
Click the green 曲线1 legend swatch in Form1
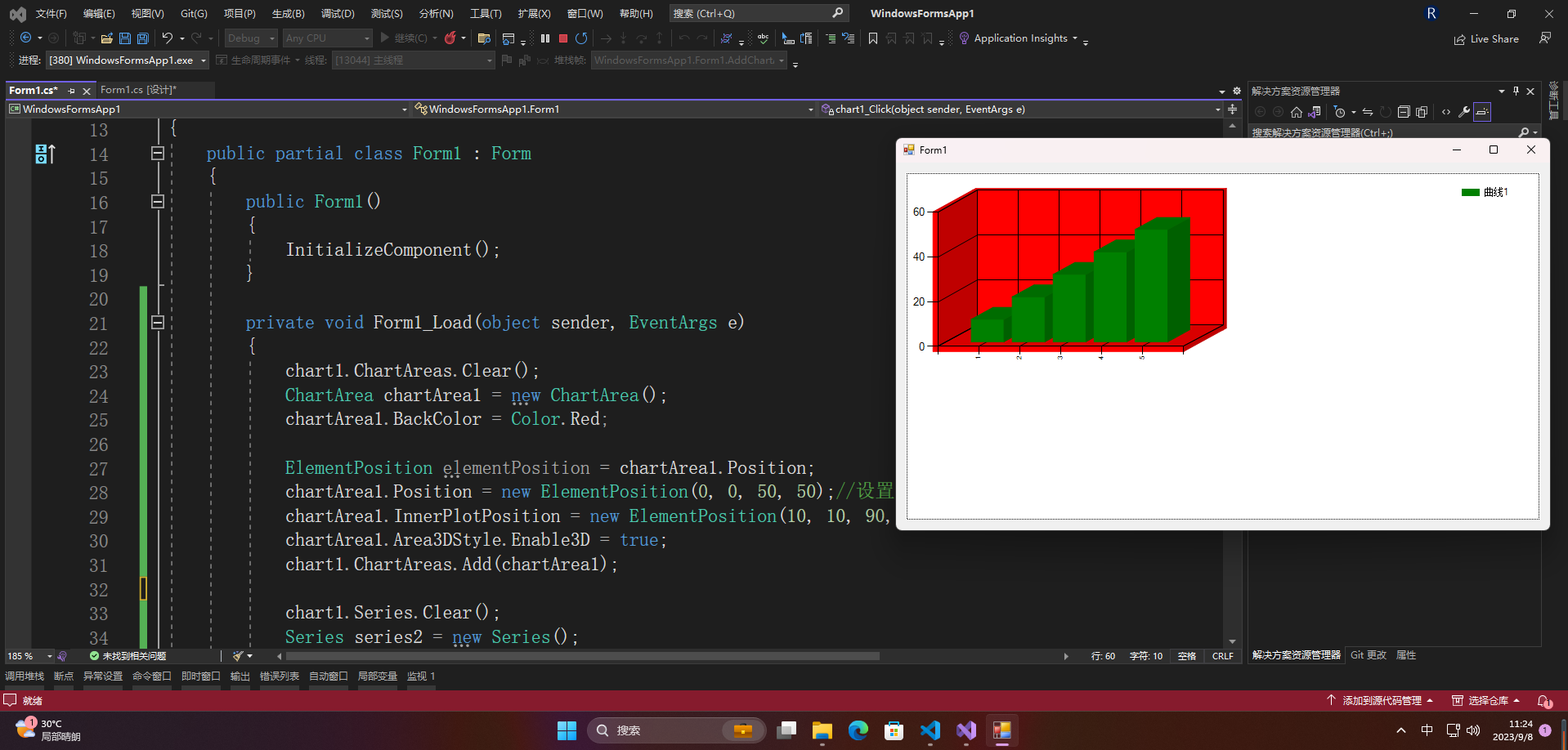(x=1471, y=193)
